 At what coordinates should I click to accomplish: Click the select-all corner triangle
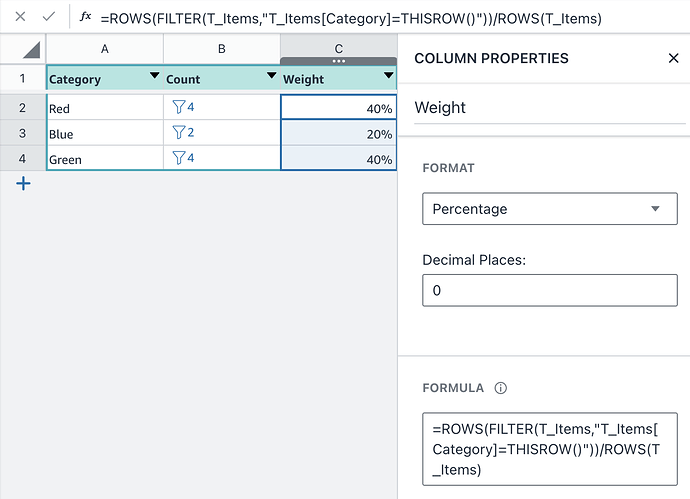(x=31, y=50)
